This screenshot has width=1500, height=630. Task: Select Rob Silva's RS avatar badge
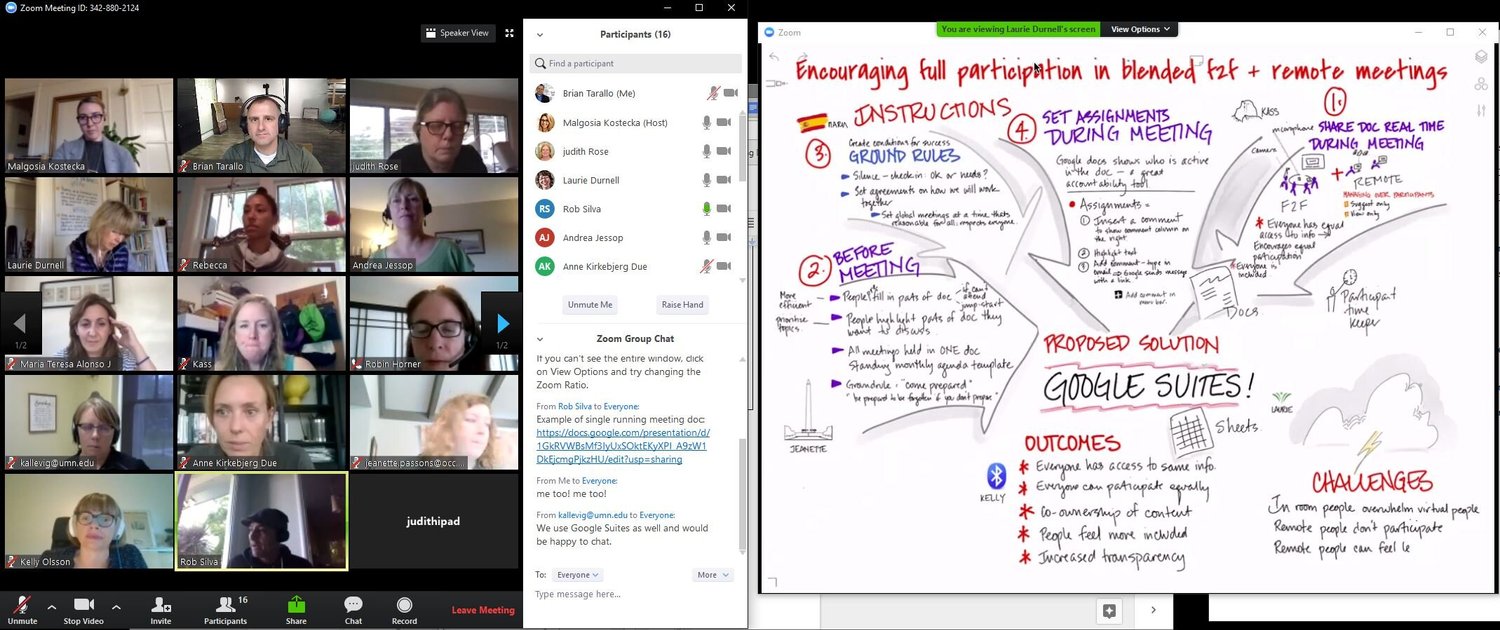click(545, 209)
